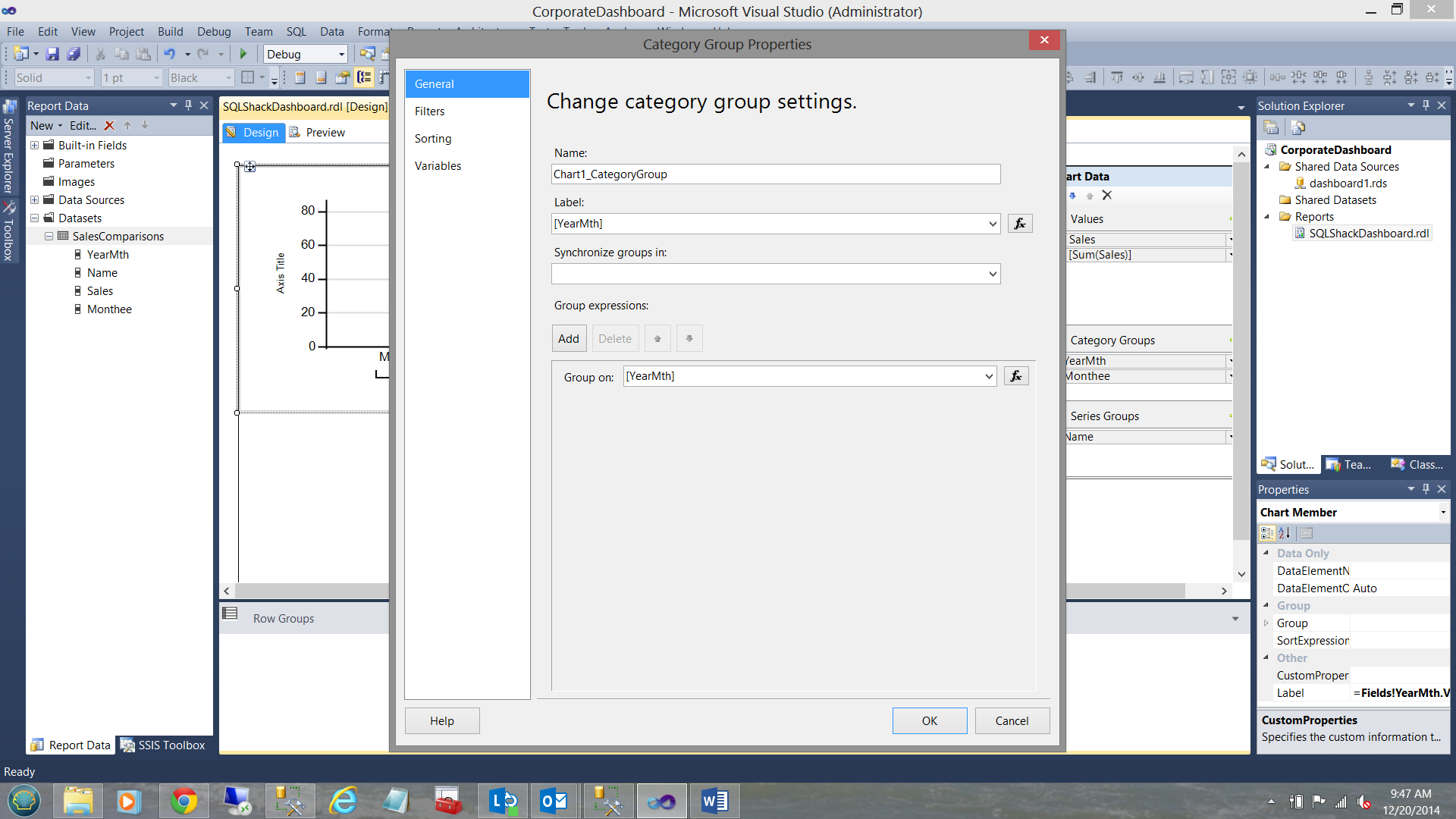The image size is (1456, 819).
Task: Click the Name text field
Action: point(775,174)
